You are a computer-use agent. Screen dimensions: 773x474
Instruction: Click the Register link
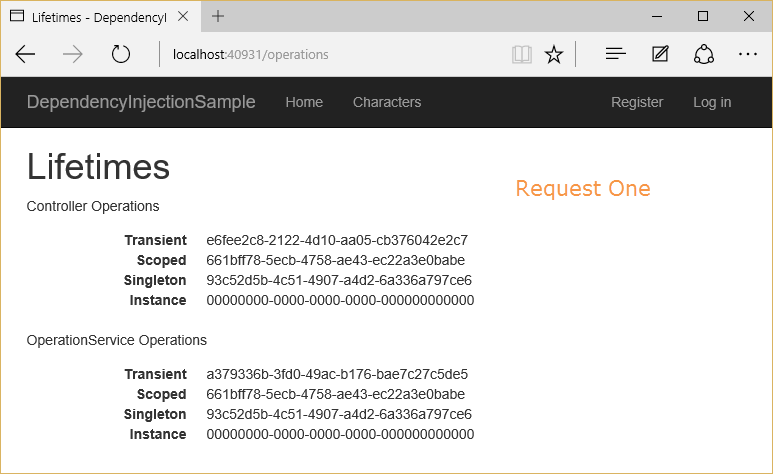click(x=637, y=102)
